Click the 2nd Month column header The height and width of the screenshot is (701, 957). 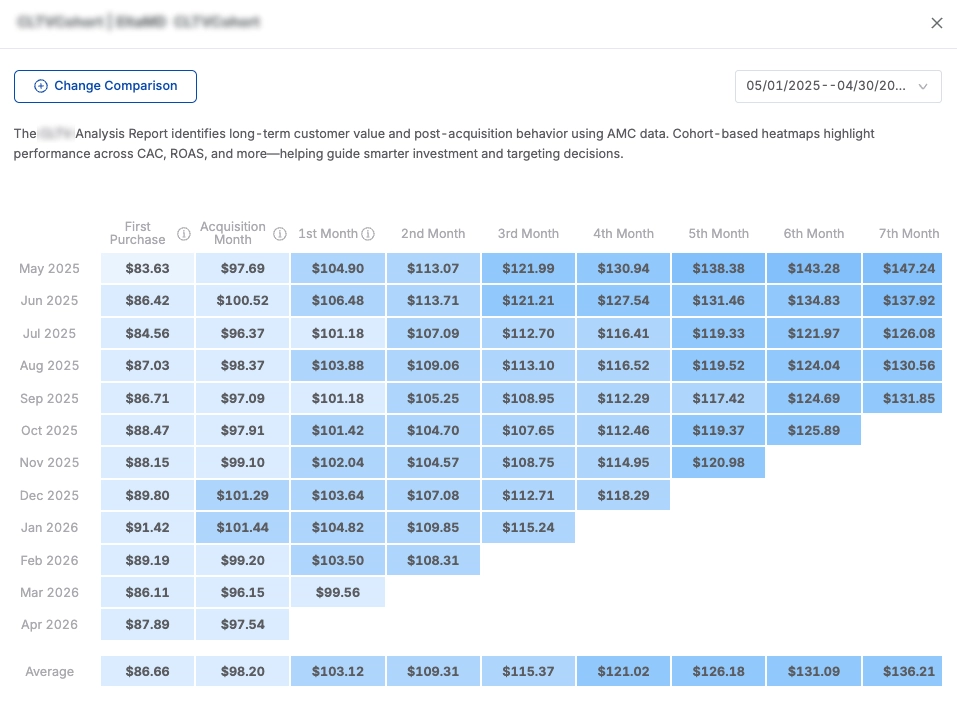(x=433, y=234)
